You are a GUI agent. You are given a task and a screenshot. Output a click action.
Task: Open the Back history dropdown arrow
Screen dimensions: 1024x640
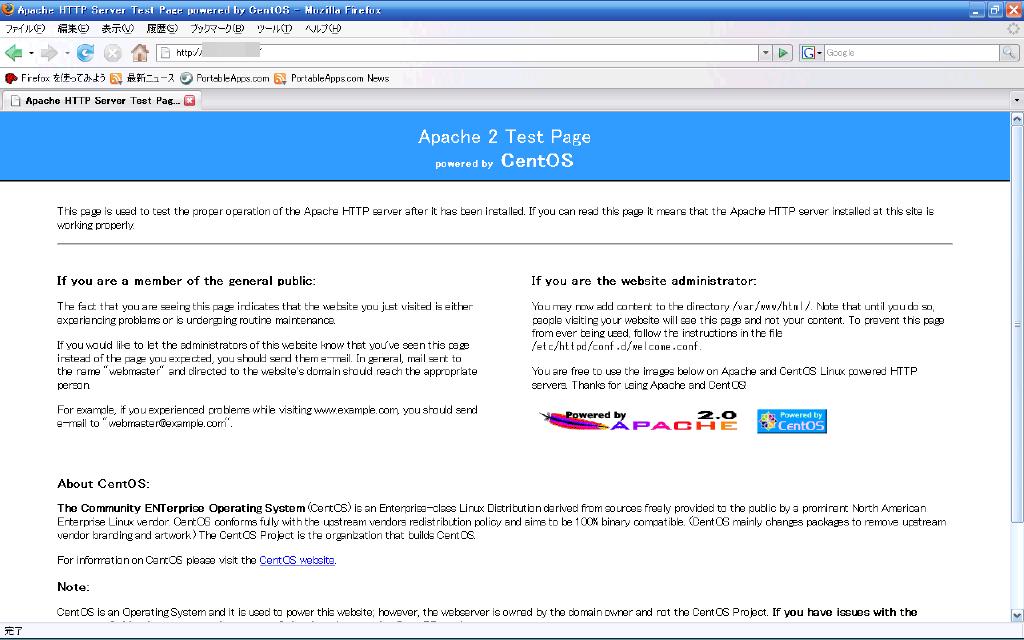(31, 53)
